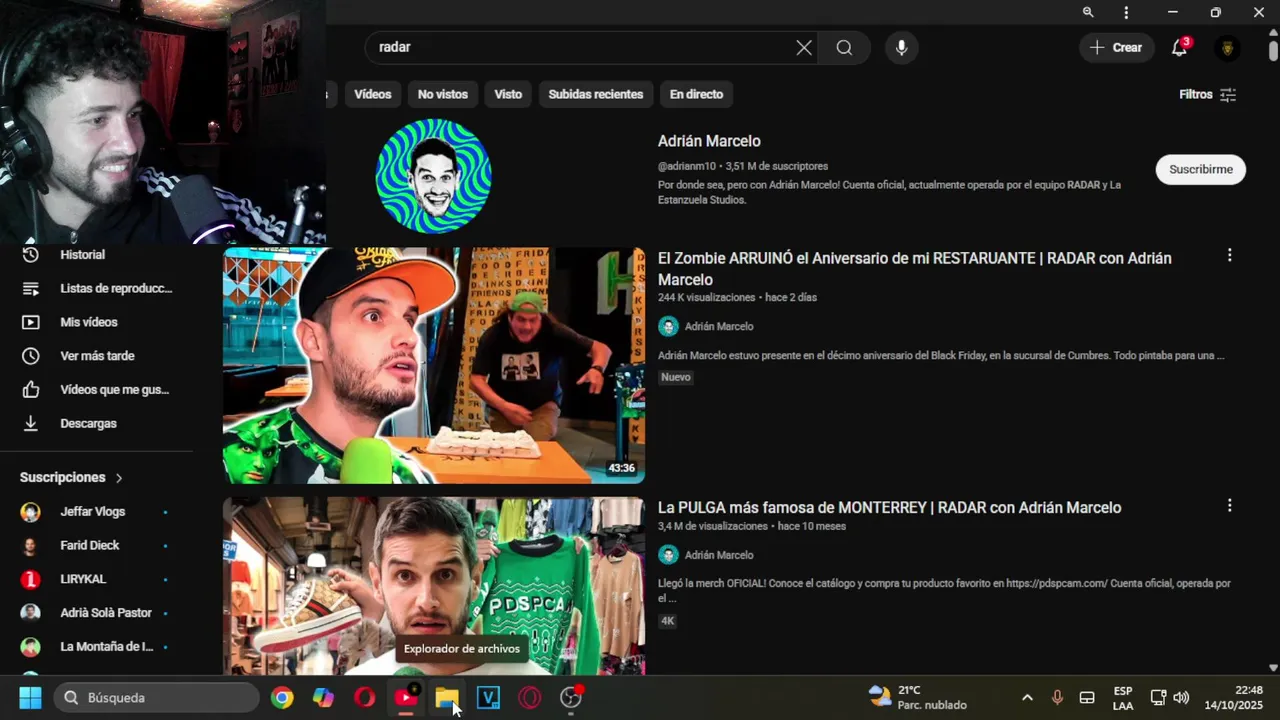Click the zoom magnifier icon in the title bar
This screenshot has height=720, width=1280.
(1088, 13)
